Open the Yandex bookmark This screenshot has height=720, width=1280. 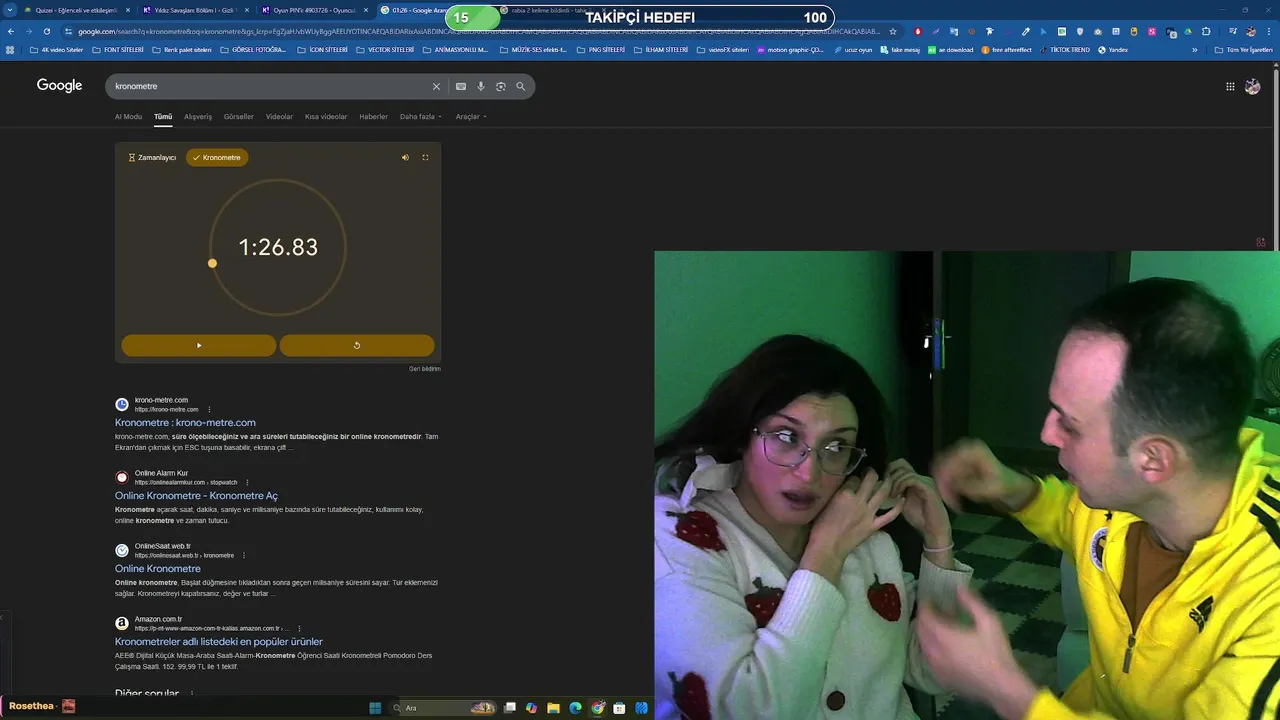click(x=1113, y=49)
